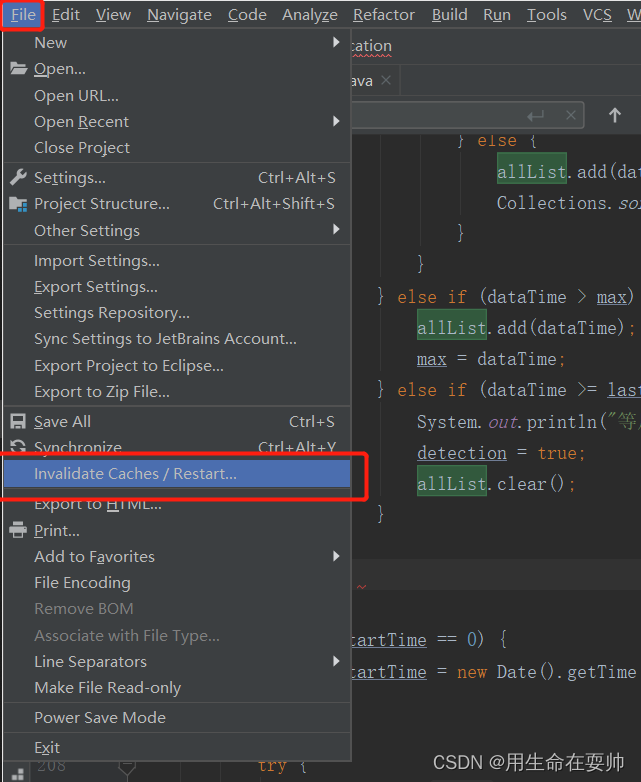Screen dimensions: 641x782
Task: Click the Project Structure icon
Action: 18,203
